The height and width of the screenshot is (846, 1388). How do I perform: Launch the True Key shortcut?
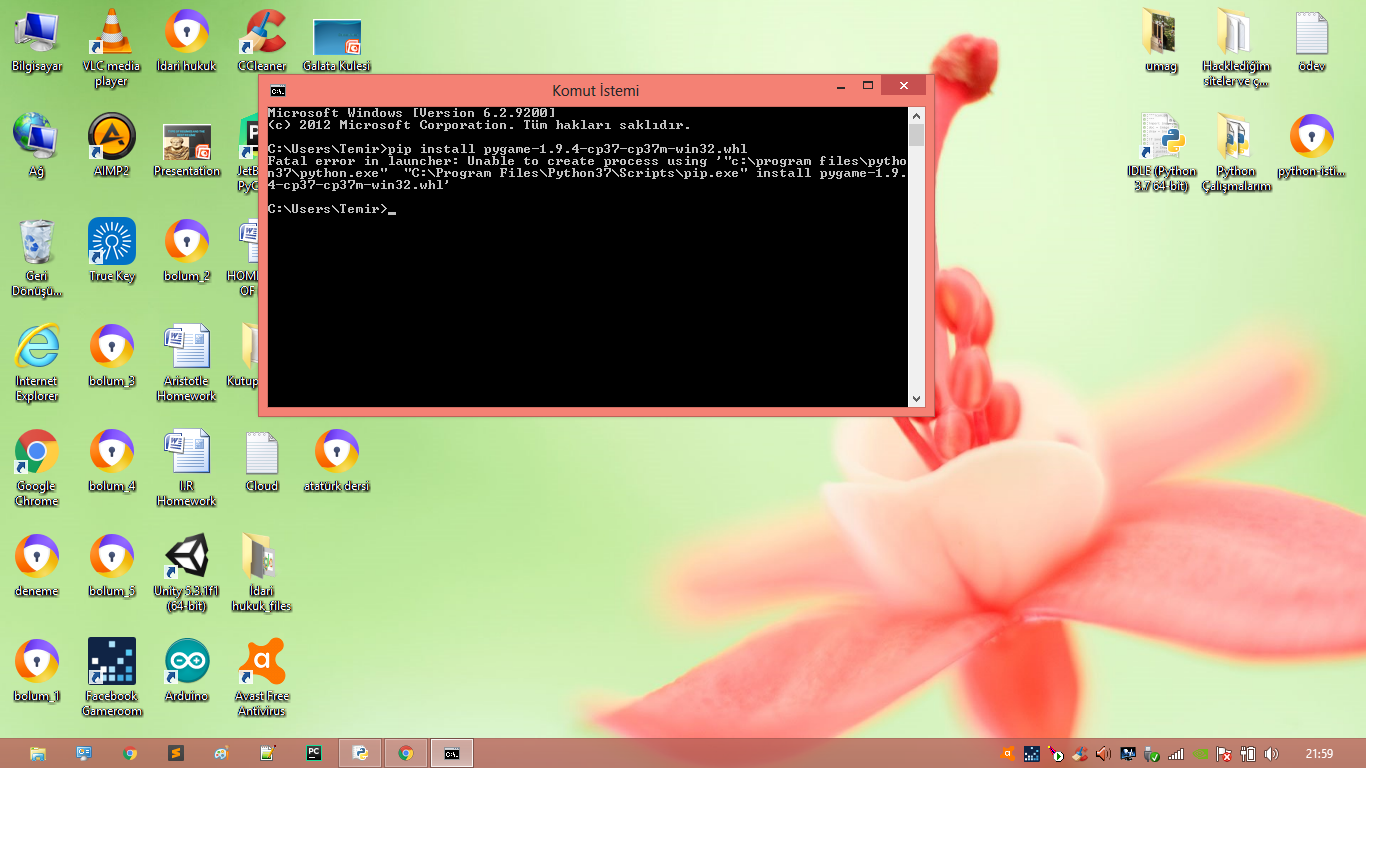[111, 250]
